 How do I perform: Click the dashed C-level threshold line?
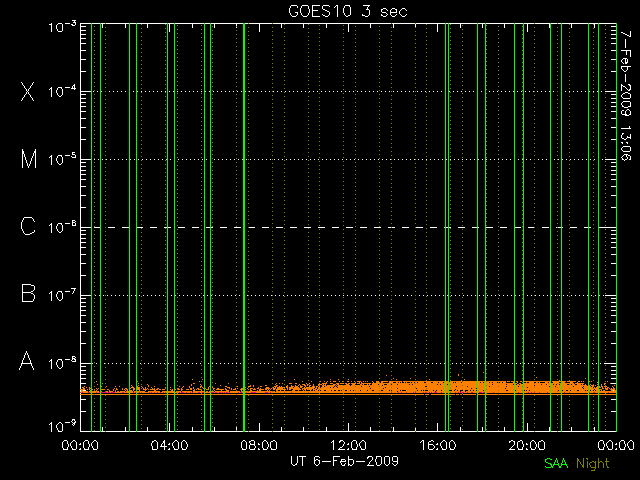tap(348, 227)
